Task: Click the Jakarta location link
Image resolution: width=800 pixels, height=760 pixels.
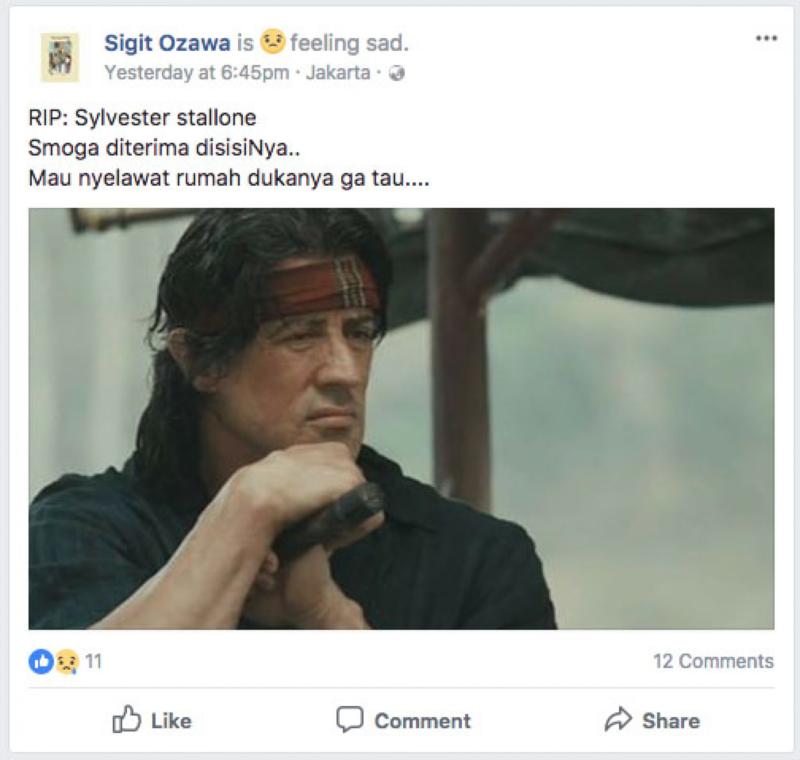Action: click(x=338, y=73)
